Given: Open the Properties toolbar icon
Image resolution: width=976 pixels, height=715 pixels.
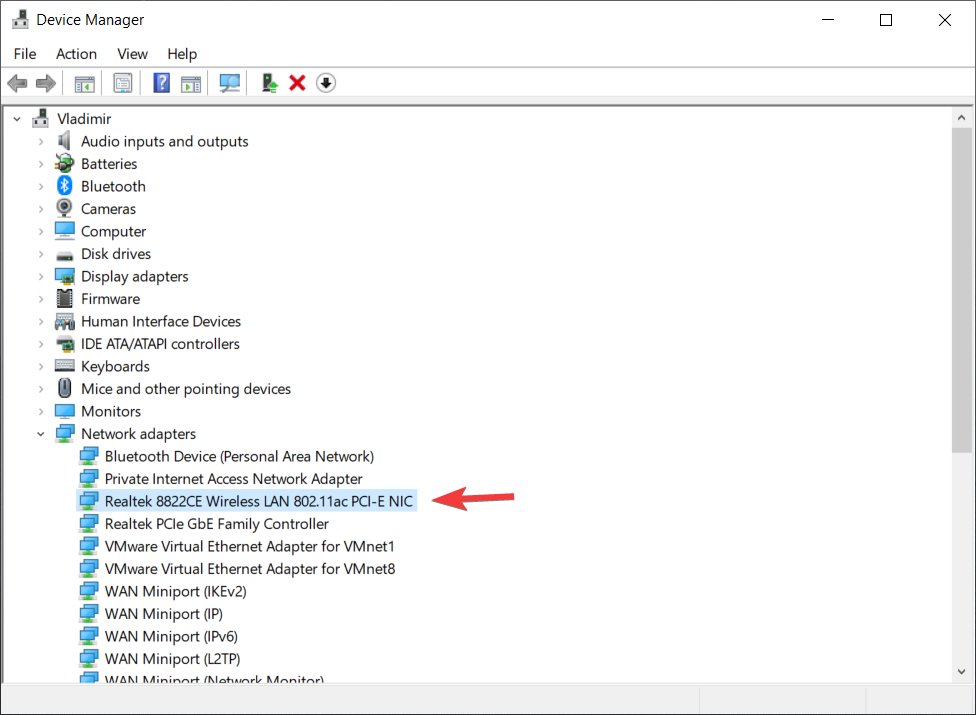Looking at the screenshot, I should (123, 83).
